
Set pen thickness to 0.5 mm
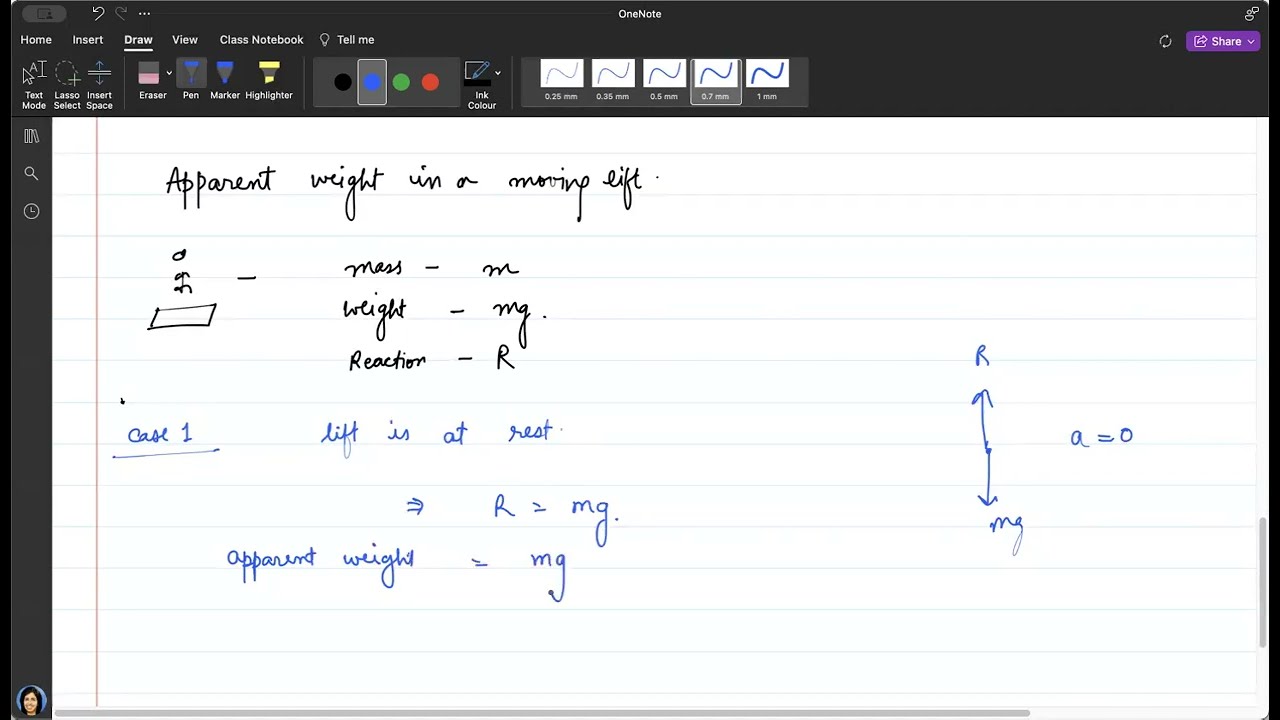click(x=664, y=81)
